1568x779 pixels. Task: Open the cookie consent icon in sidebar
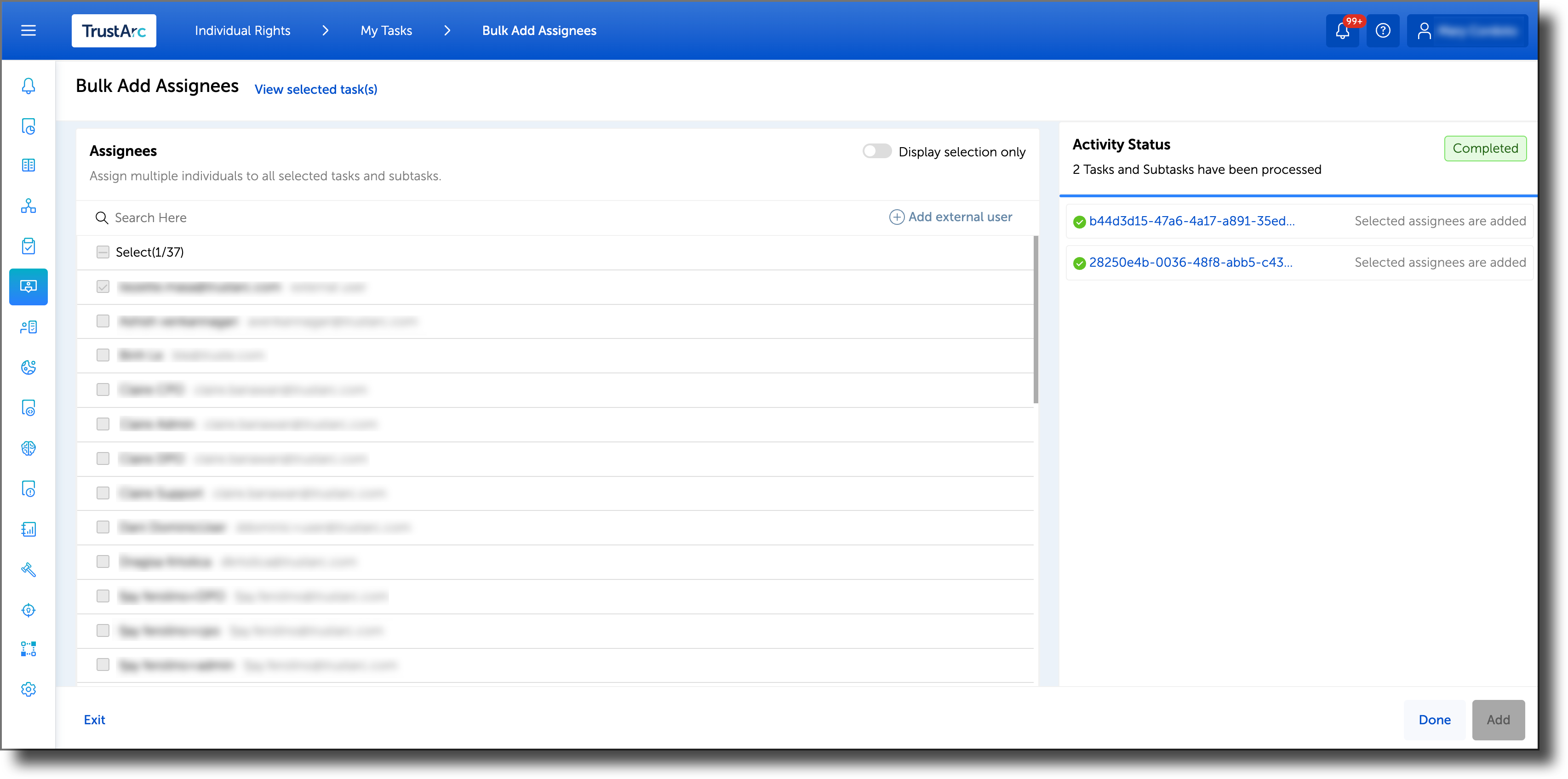[28, 367]
